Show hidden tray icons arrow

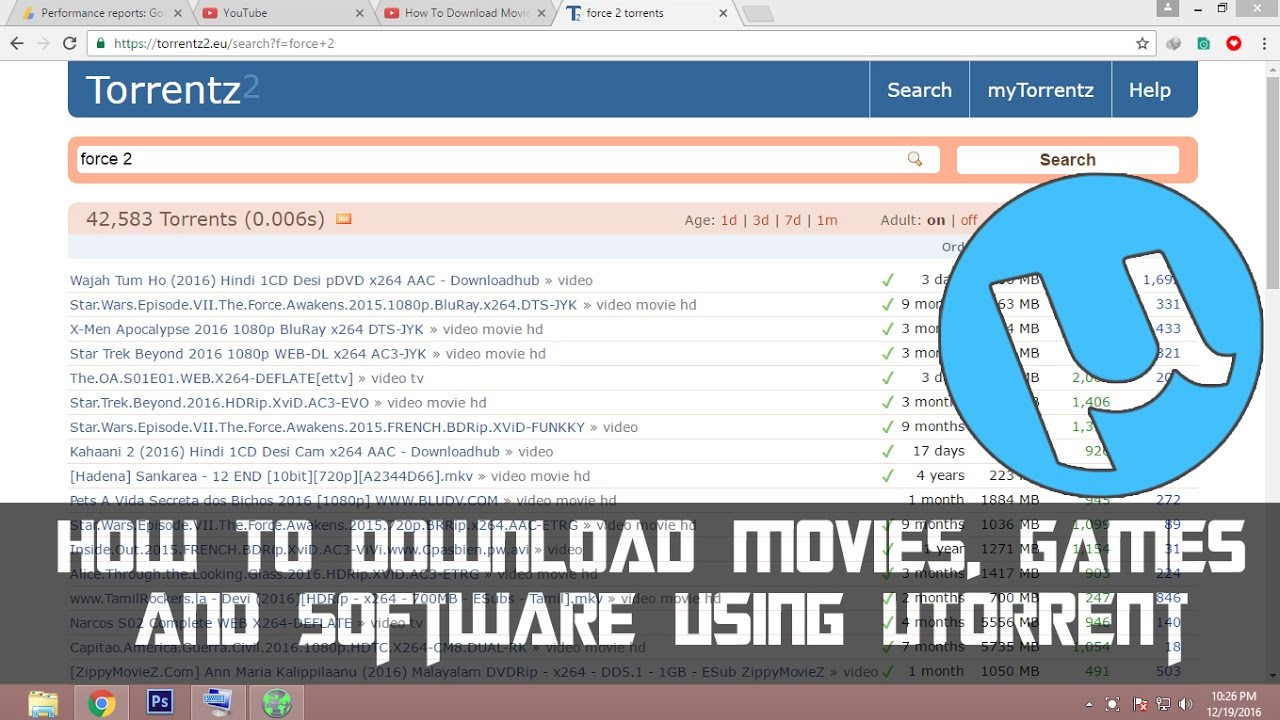coord(1089,704)
